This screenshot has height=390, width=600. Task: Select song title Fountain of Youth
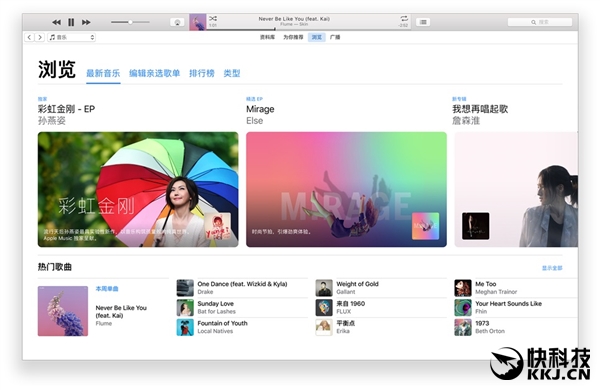[222, 323]
